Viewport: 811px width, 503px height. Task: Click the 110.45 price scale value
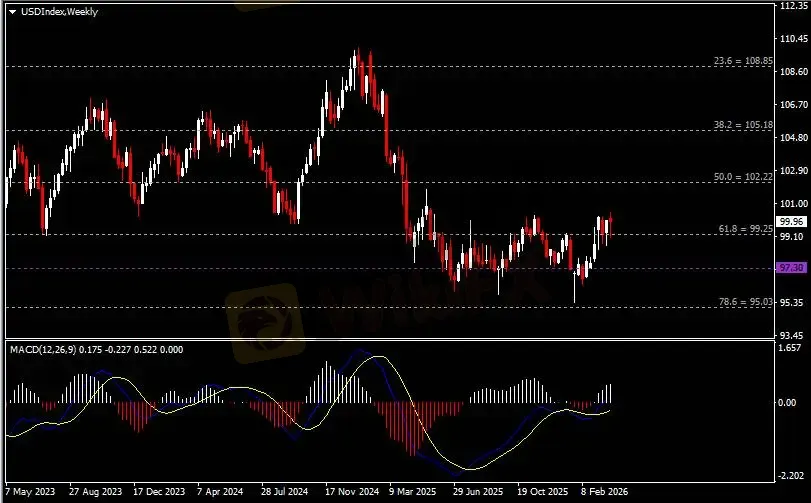pyautogui.click(x=793, y=39)
